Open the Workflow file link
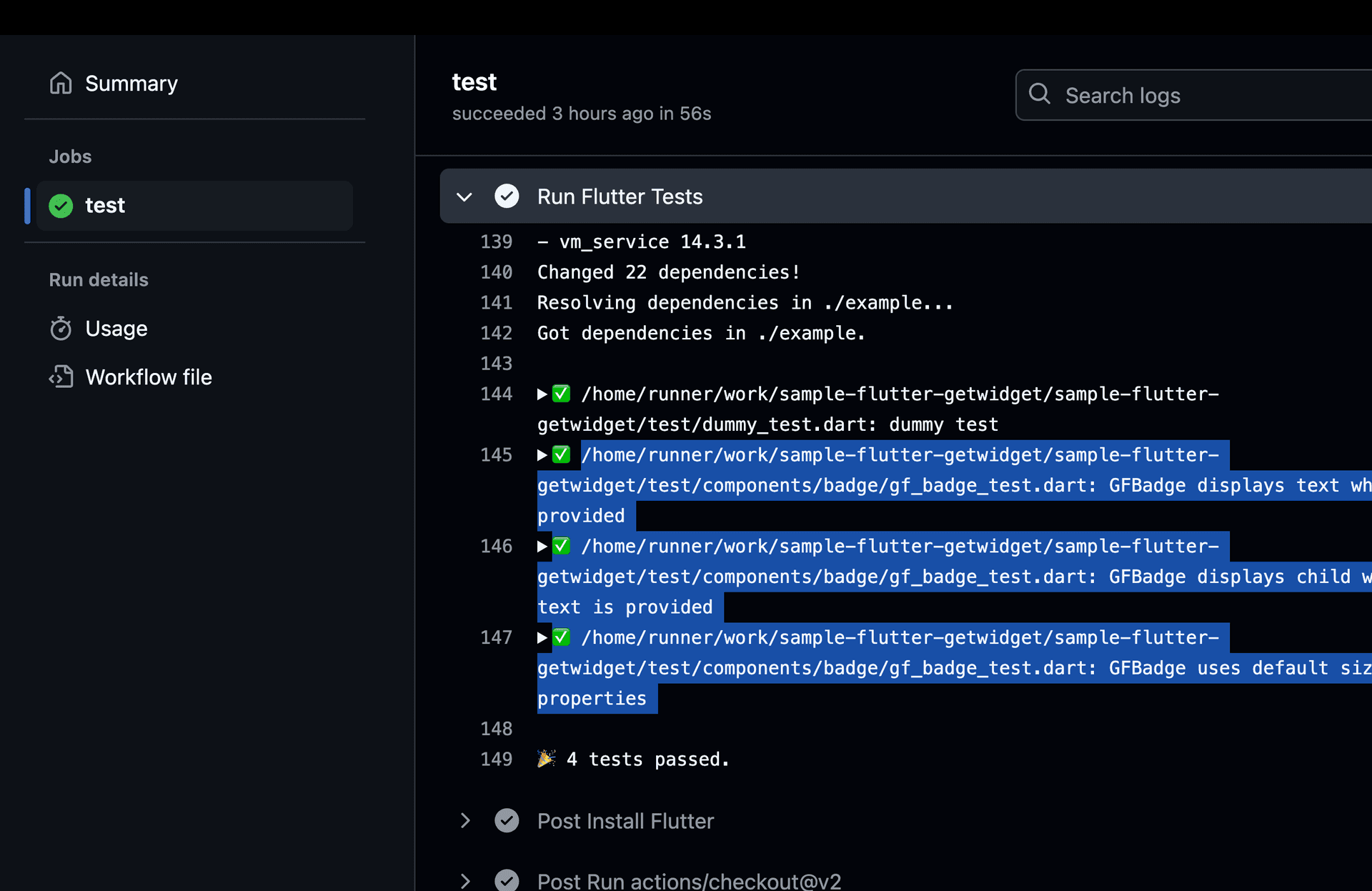Image resolution: width=1372 pixels, height=891 pixels. [x=149, y=377]
